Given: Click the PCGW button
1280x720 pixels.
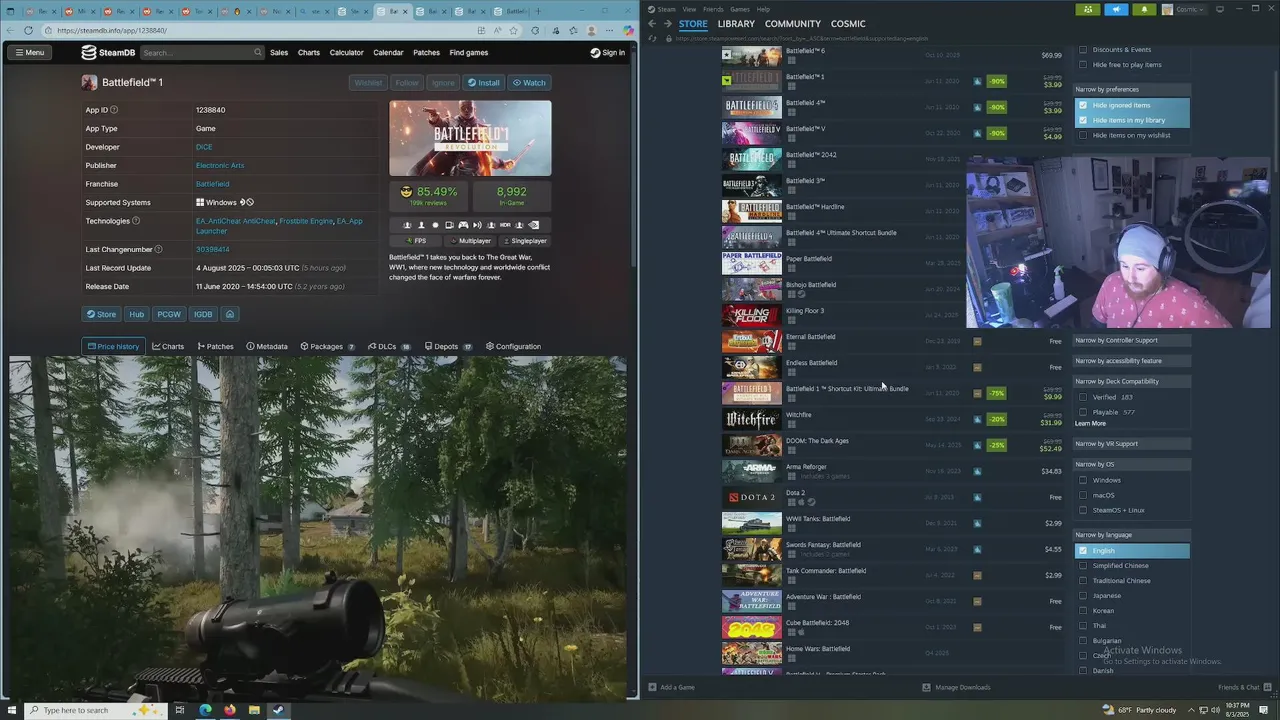Looking at the screenshot, I should (169, 314).
